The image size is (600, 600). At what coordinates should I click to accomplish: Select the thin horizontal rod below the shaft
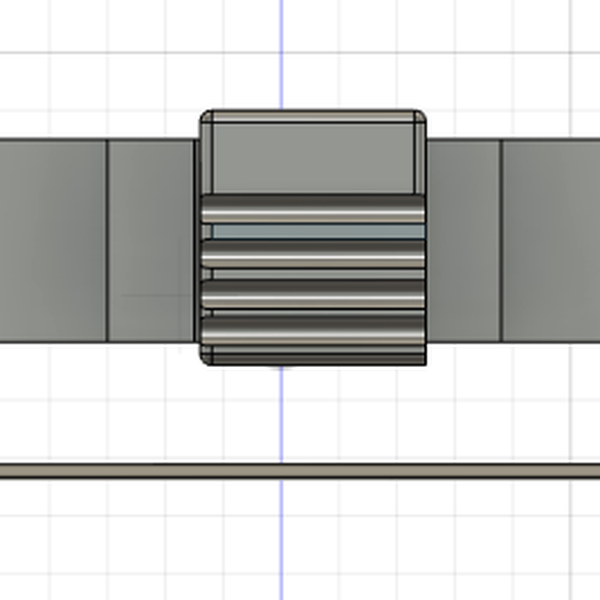pyautogui.click(x=300, y=471)
